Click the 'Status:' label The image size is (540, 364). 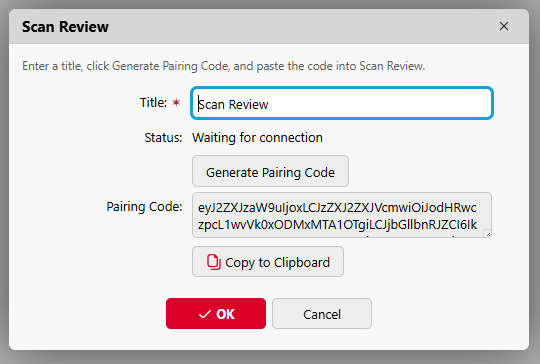click(x=163, y=138)
